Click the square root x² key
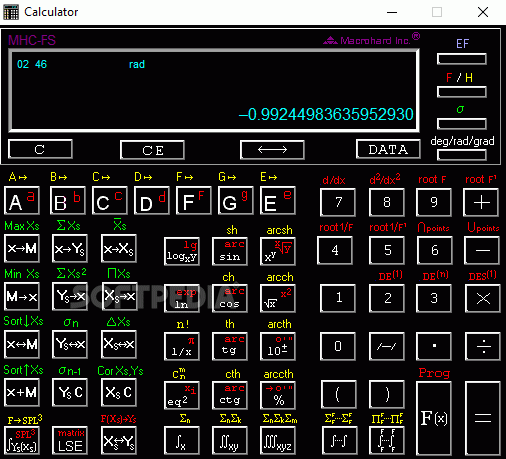The image size is (506, 459). pos(277,298)
